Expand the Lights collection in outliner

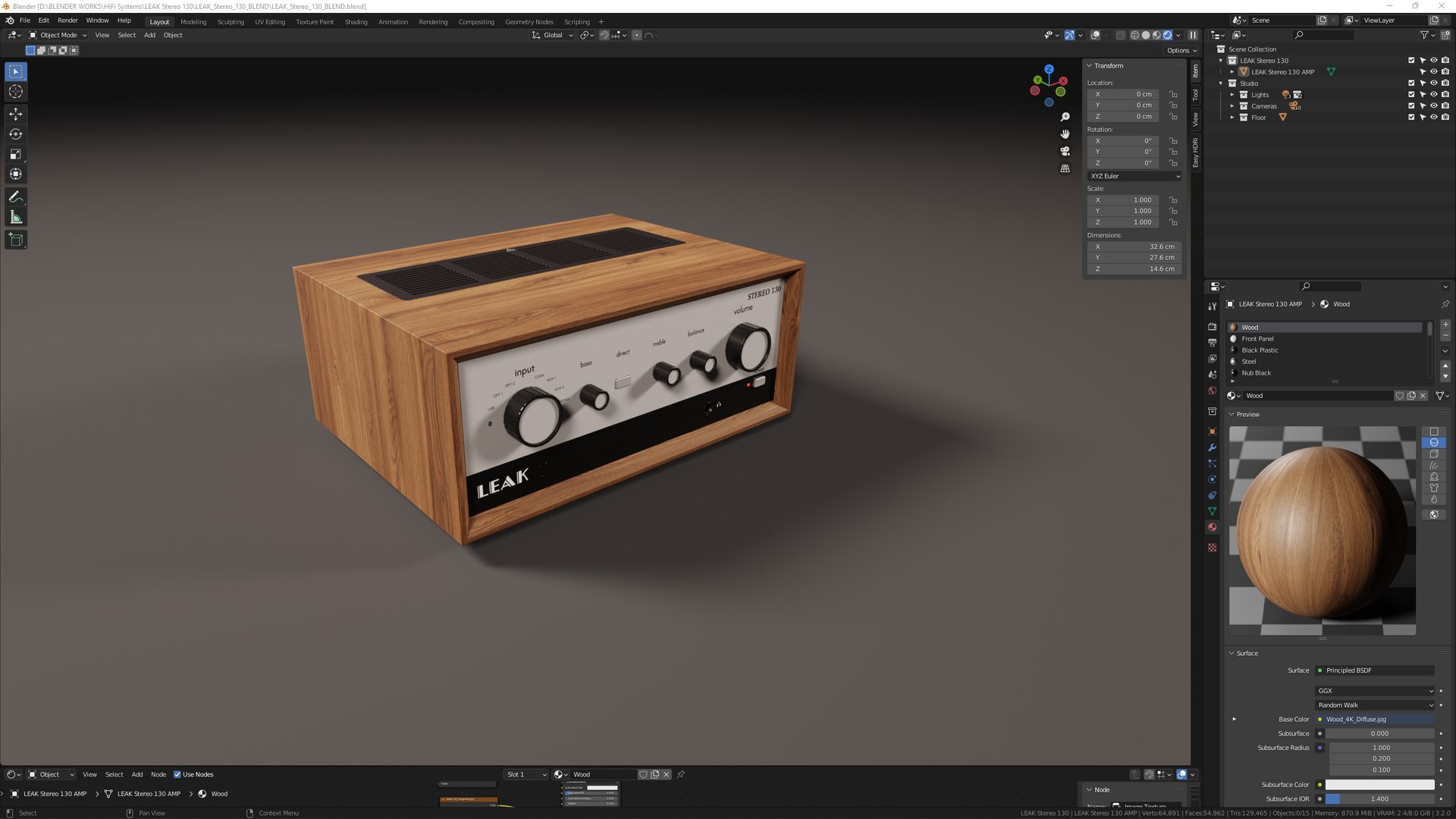[1232, 95]
